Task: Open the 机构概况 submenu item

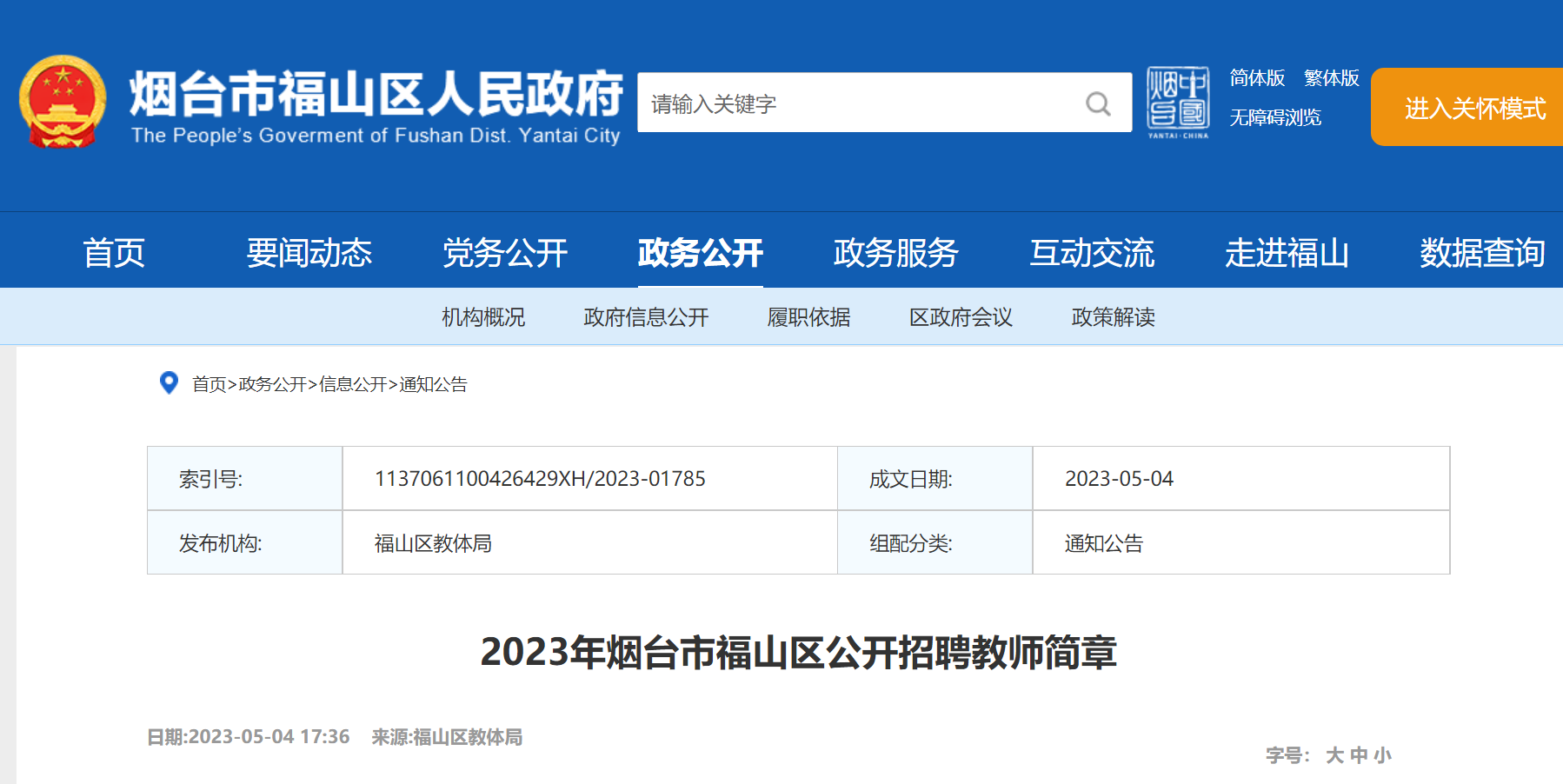Action: click(x=483, y=317)
